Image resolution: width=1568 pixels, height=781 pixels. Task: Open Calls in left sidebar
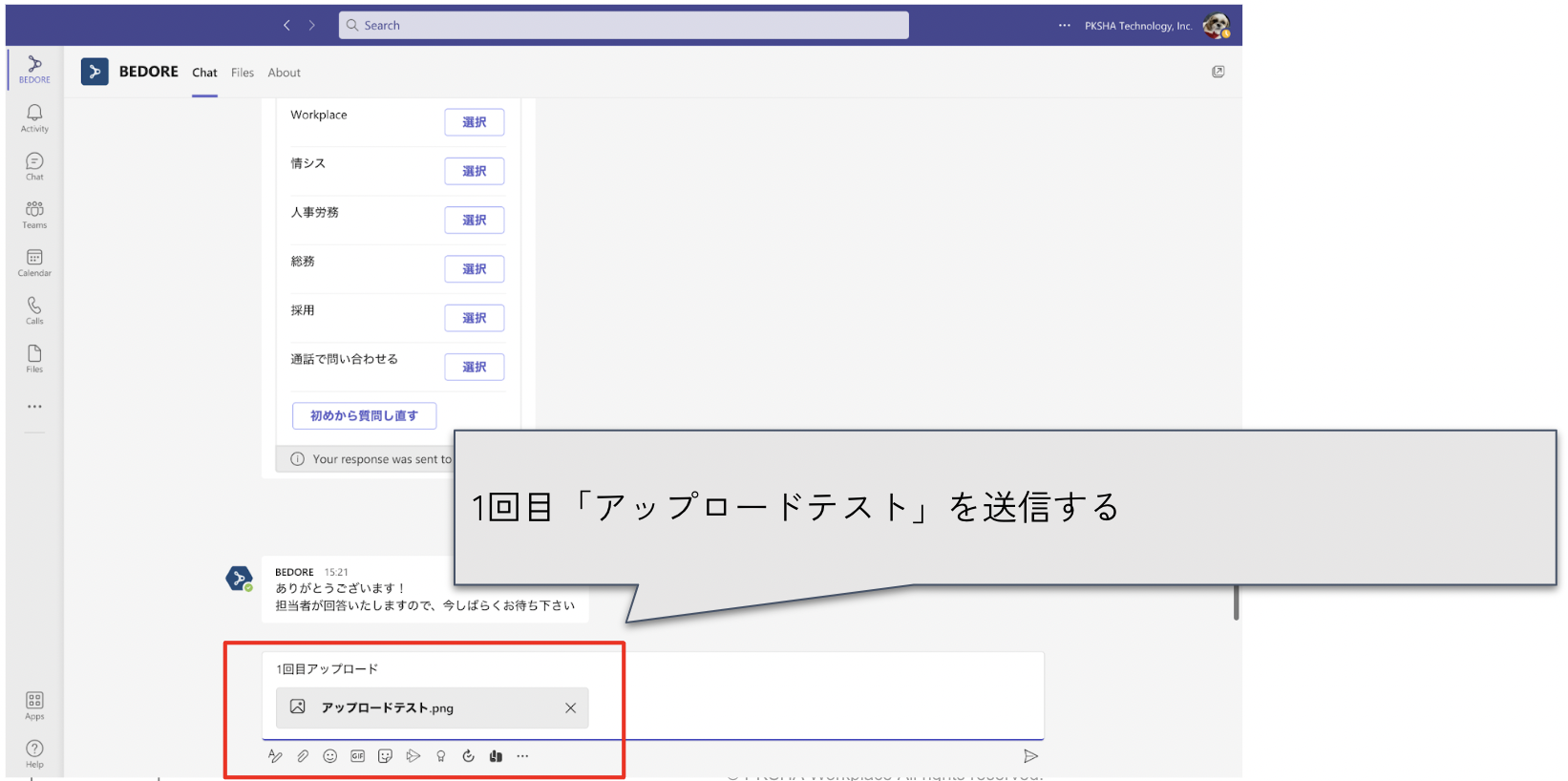pos(34,310)
